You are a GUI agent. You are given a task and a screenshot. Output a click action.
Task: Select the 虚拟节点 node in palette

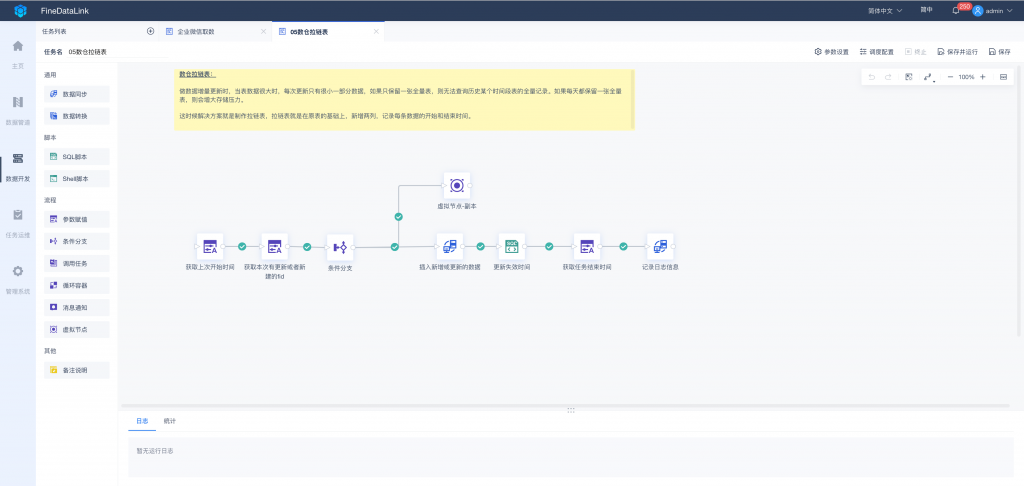[76, 329]
